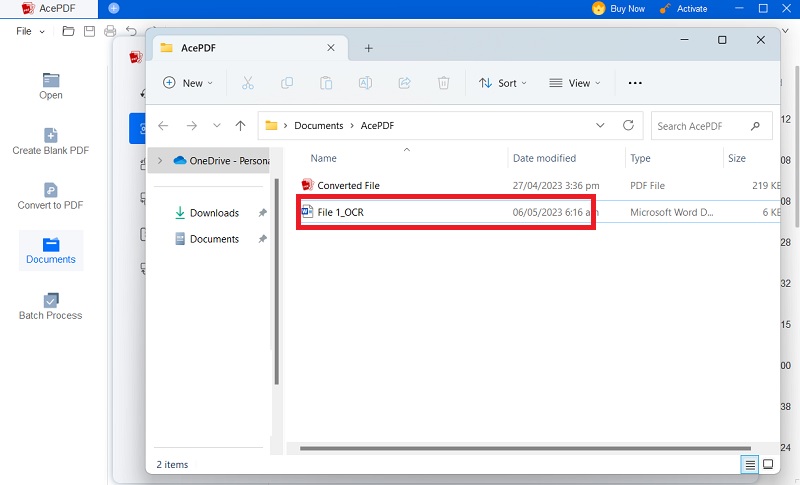
Task: Click the Copy icon in Explorer toolbar
Action: click(x=287, y=83)
